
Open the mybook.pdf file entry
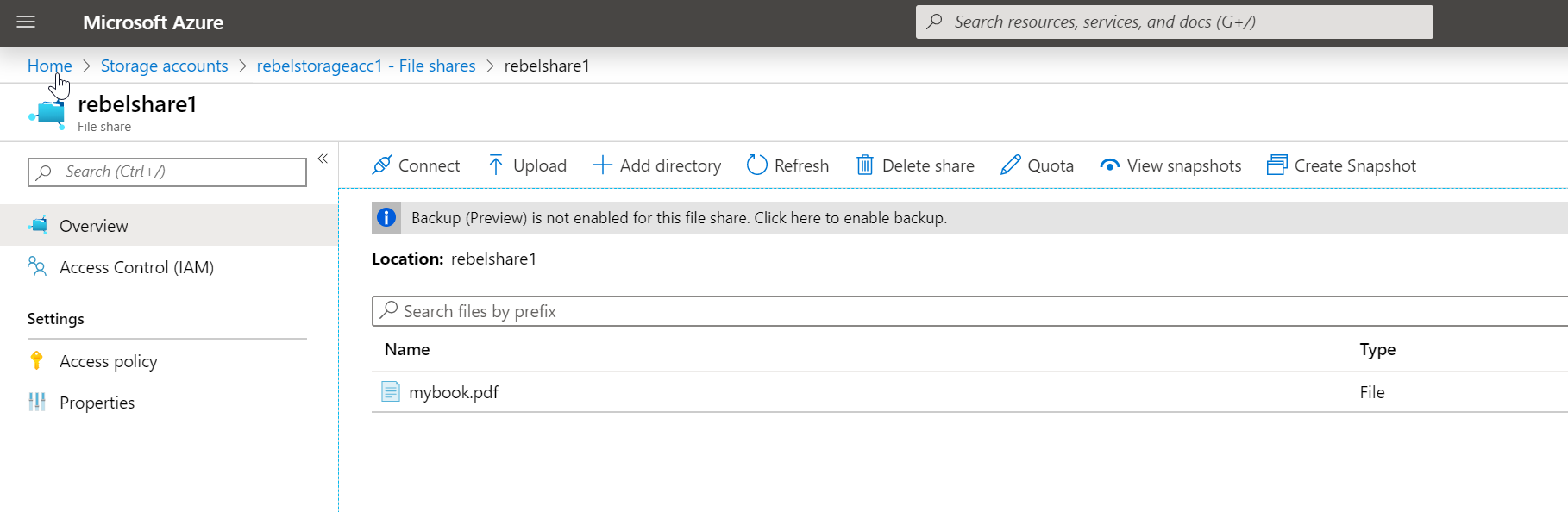click(x=453, y=392)
